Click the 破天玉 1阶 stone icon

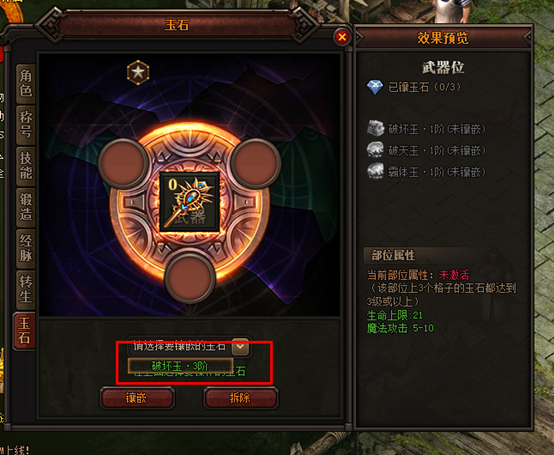(x=375, y=150)
